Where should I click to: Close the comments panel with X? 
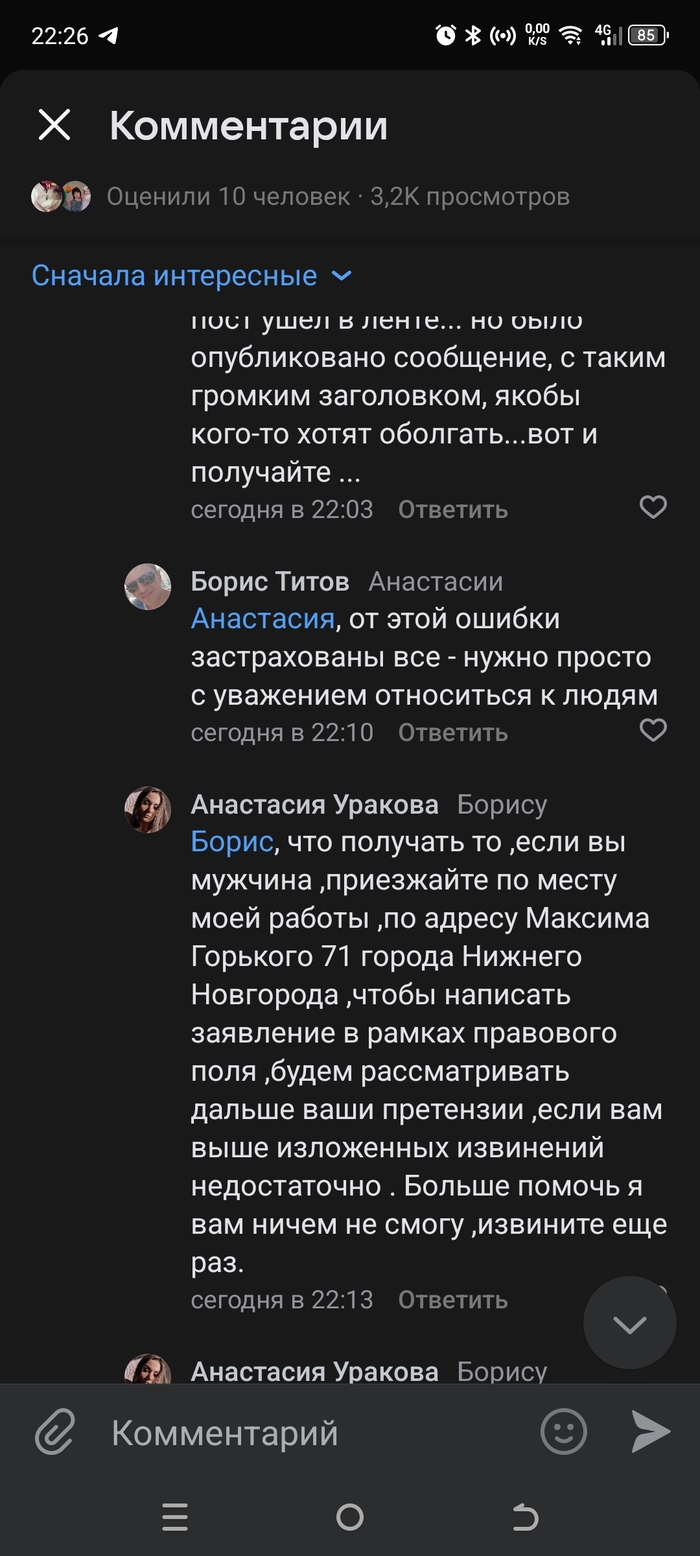tap(54, 126)
